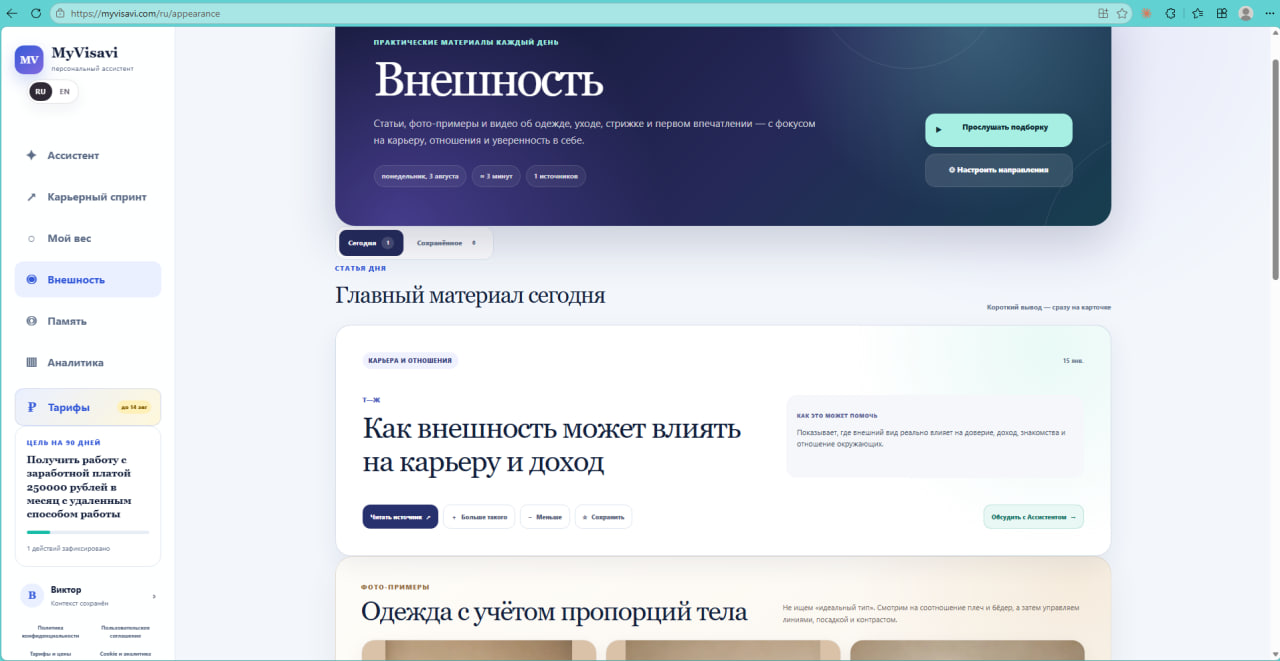The height and width of the screenshot is (661, 1280).
Task: Open the browser profile avatar
Action: pos(1246,14)
